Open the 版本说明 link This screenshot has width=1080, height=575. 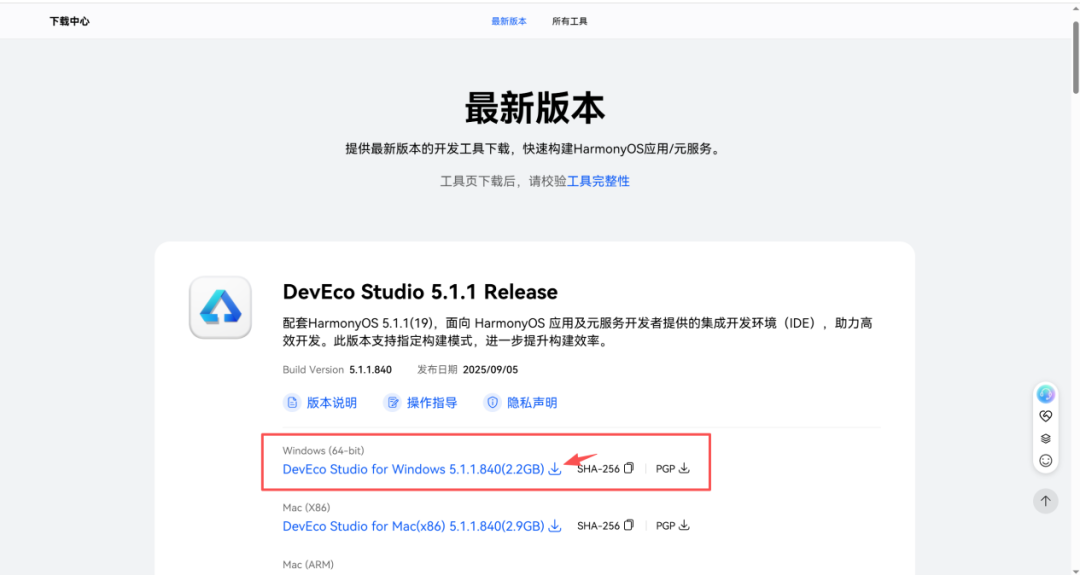[x=331, y=403]
